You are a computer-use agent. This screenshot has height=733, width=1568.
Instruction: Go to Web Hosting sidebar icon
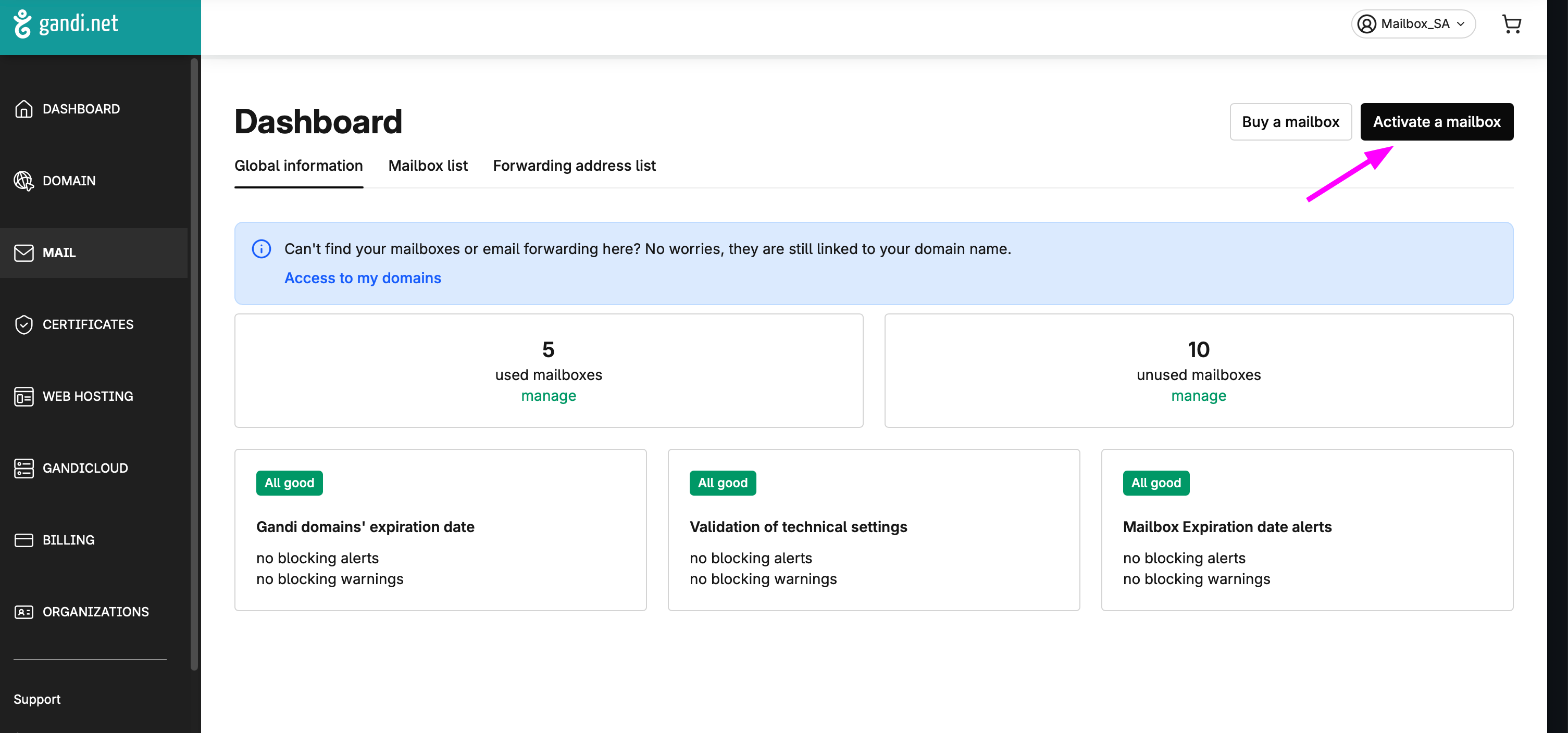coord(24,397)
